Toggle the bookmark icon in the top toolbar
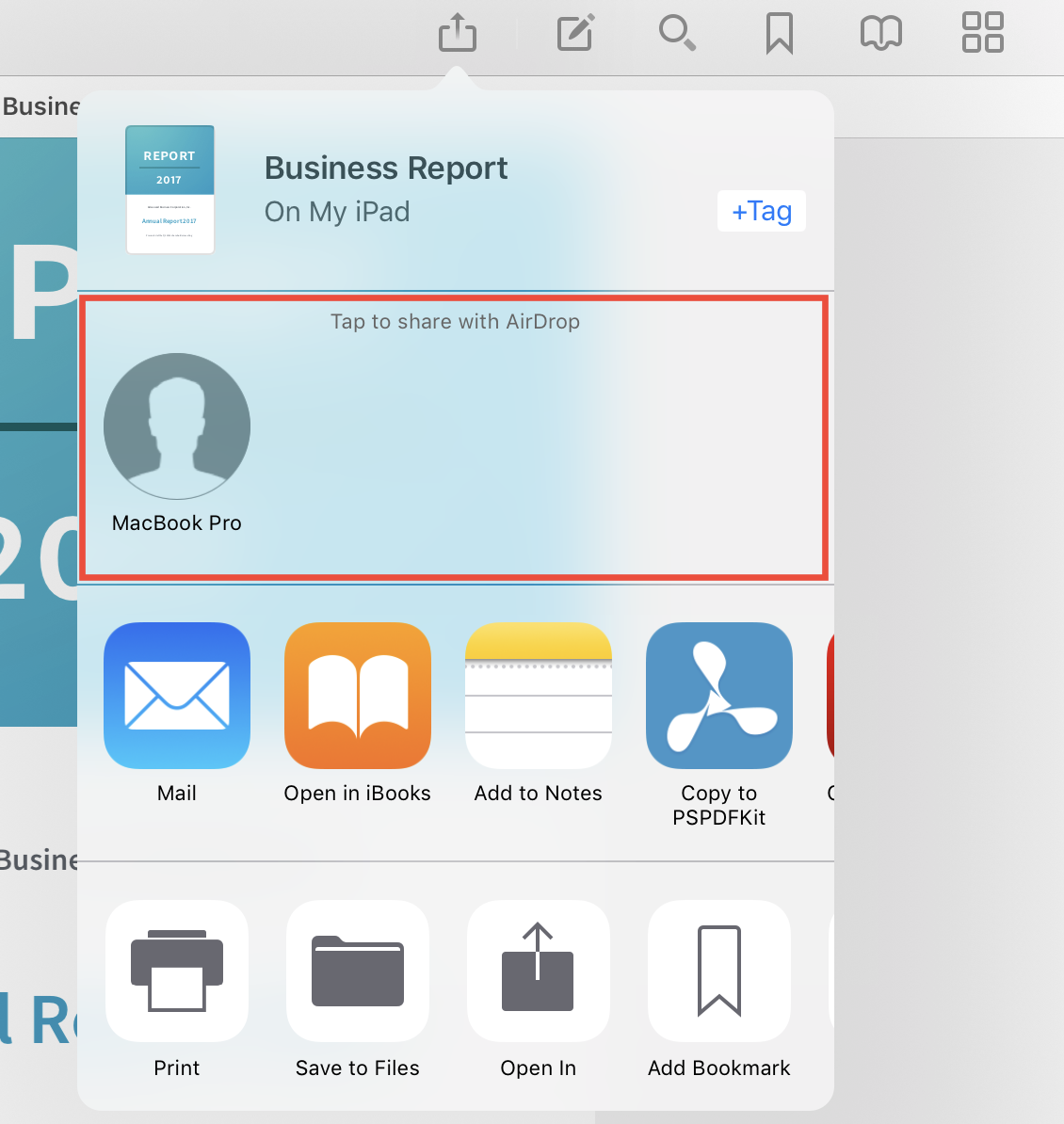The height and width of the screenshot is (1124, 1064). point(779,33)
